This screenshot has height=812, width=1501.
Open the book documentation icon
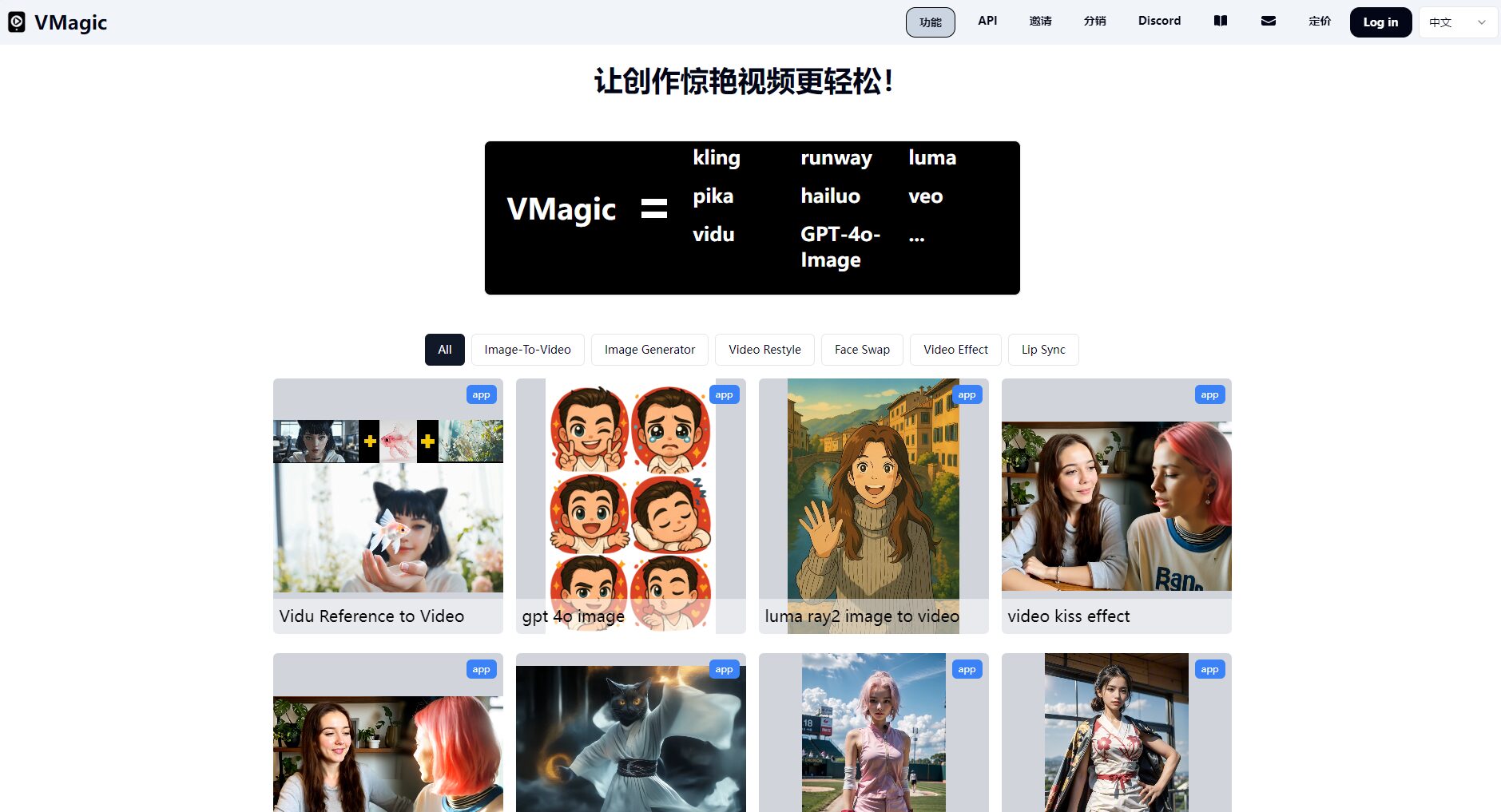tap(1221, 21)
